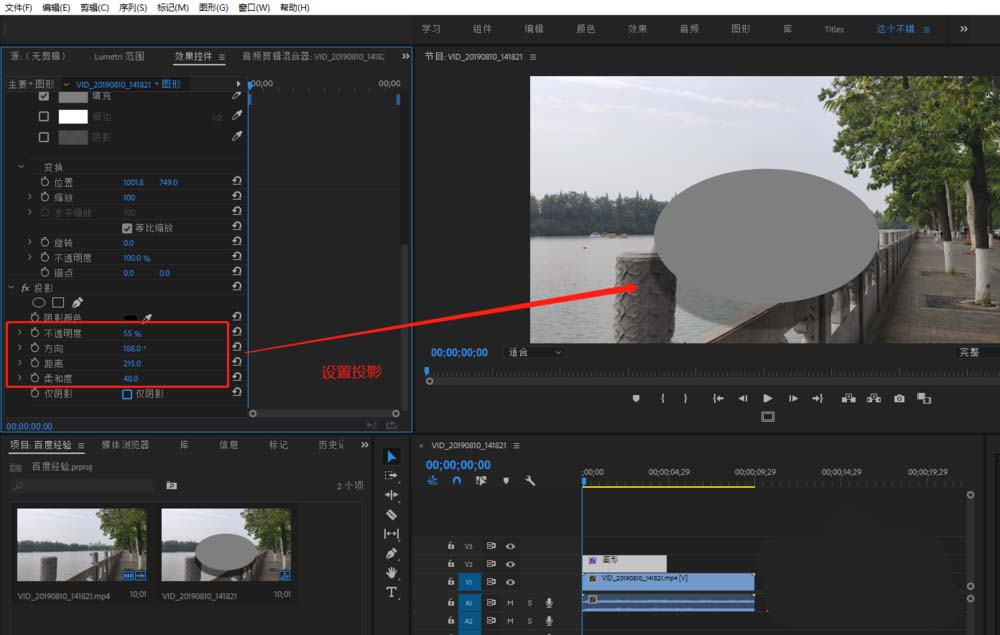
Task: Select the VID_20190810_141821.mp4 thumbnail
Action: click(82, 545)
